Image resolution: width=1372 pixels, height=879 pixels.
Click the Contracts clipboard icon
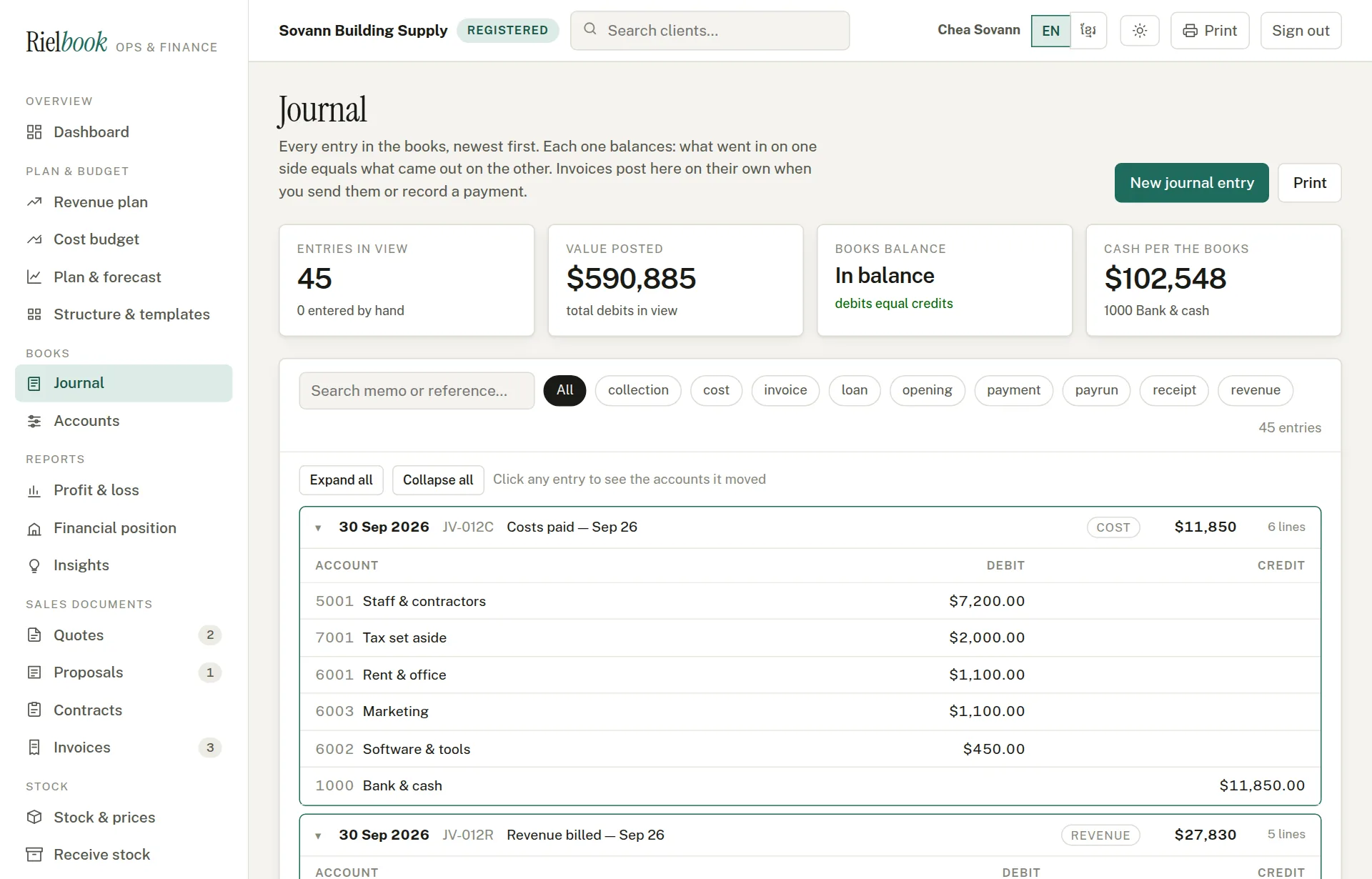tap(34, 710)
